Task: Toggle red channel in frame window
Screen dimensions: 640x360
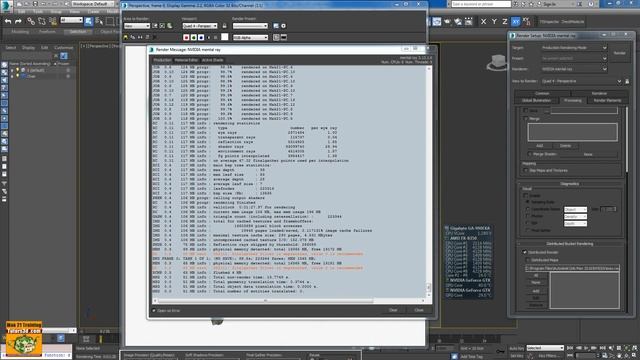Action: [x=186, y=37]
